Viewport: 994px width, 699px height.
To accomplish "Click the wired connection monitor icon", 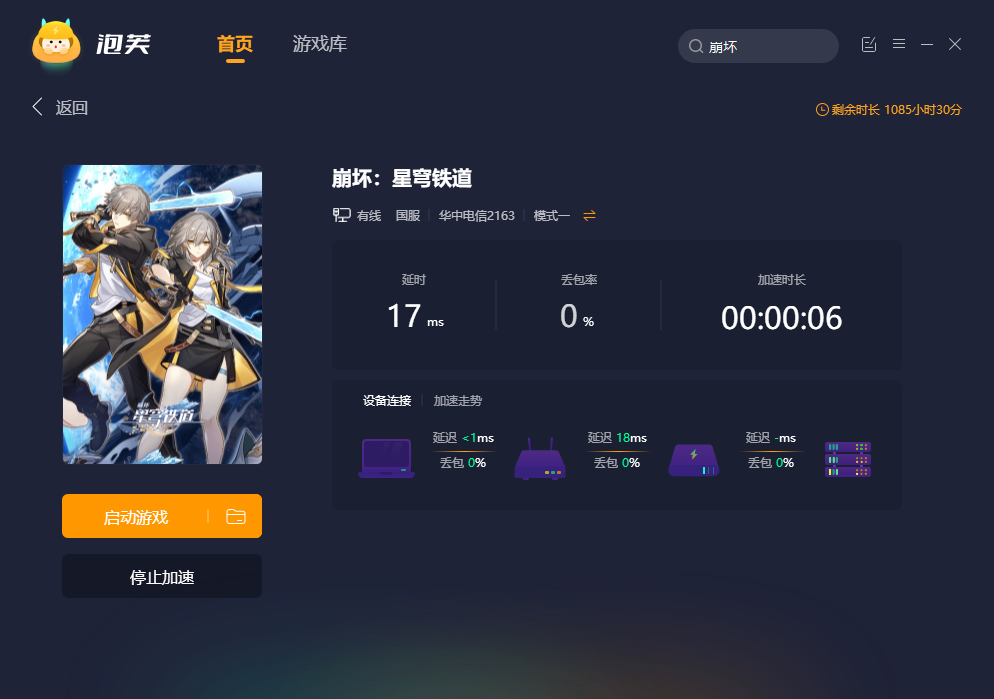I will click(x=341, y=215).
